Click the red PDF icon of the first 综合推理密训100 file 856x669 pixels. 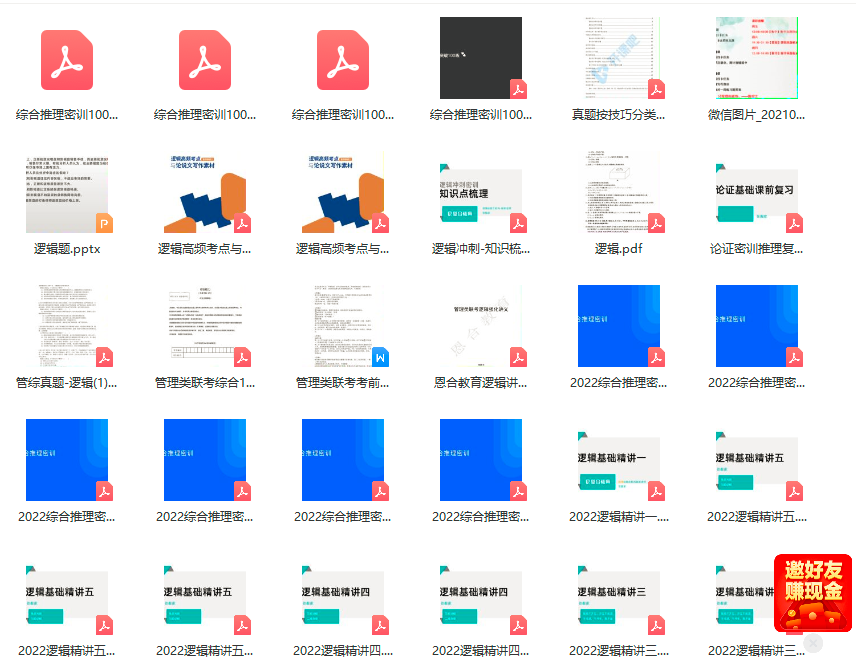click(67, 60)
